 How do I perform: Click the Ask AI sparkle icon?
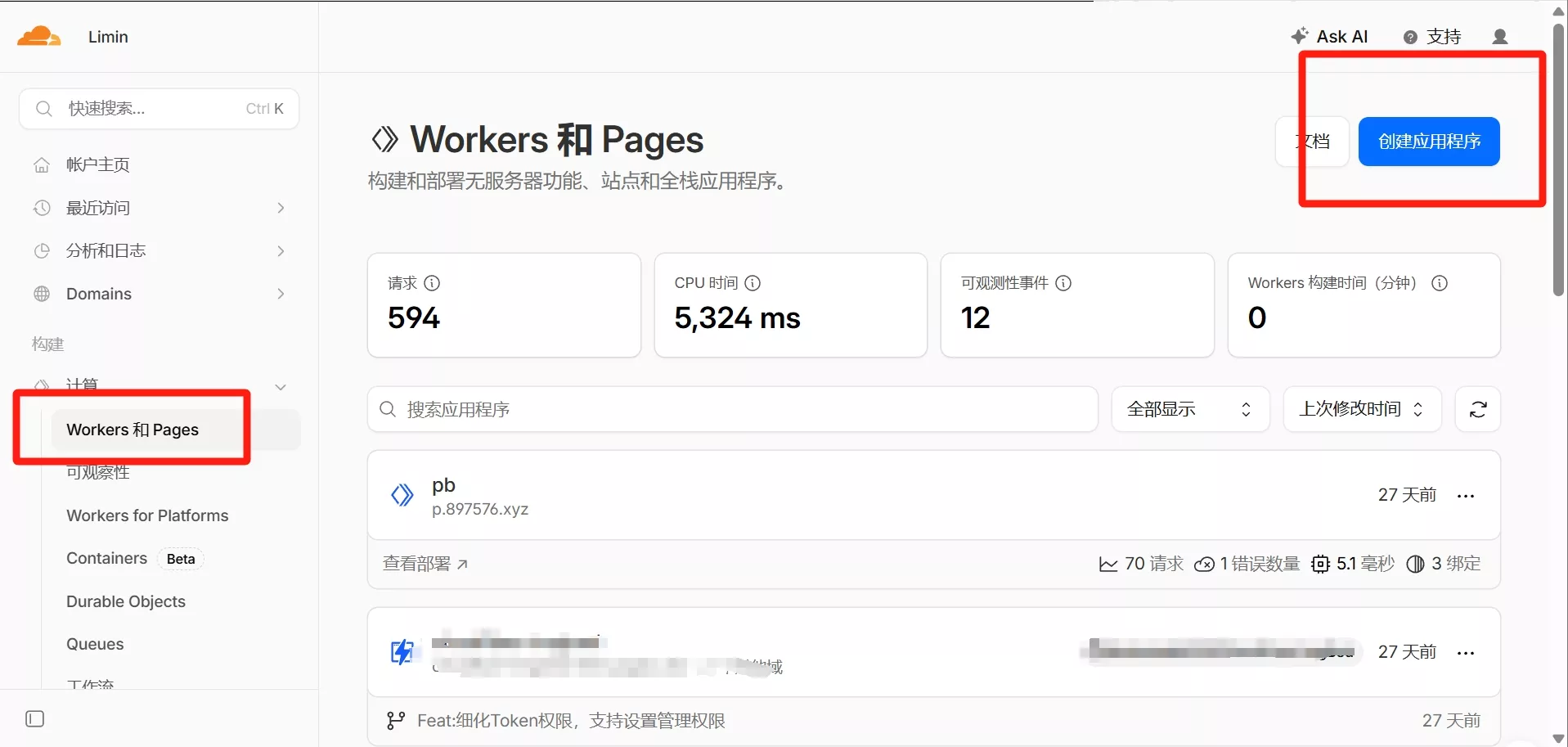point(1300,36)
